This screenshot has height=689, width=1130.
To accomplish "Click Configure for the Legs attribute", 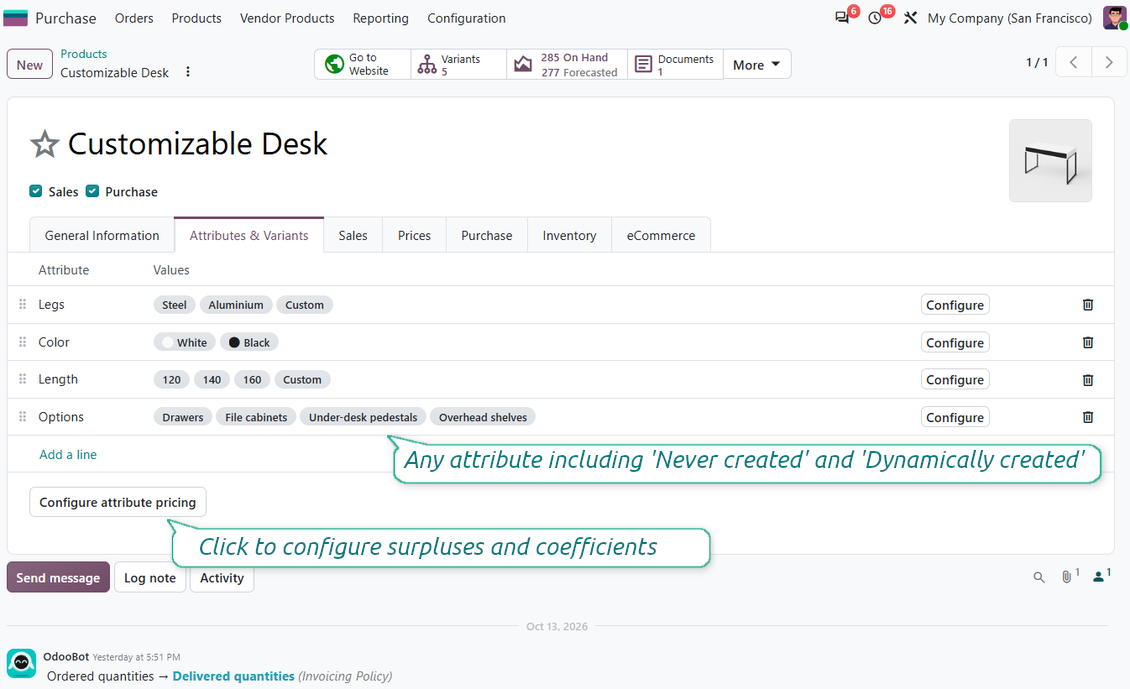I will pos(955,305).
